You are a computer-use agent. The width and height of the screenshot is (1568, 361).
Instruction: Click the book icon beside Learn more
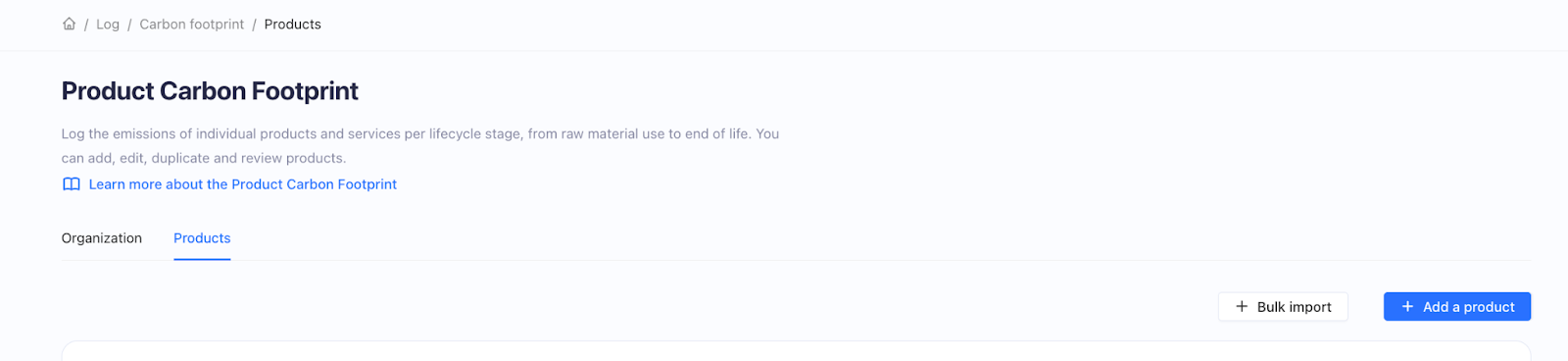[72, 184]
